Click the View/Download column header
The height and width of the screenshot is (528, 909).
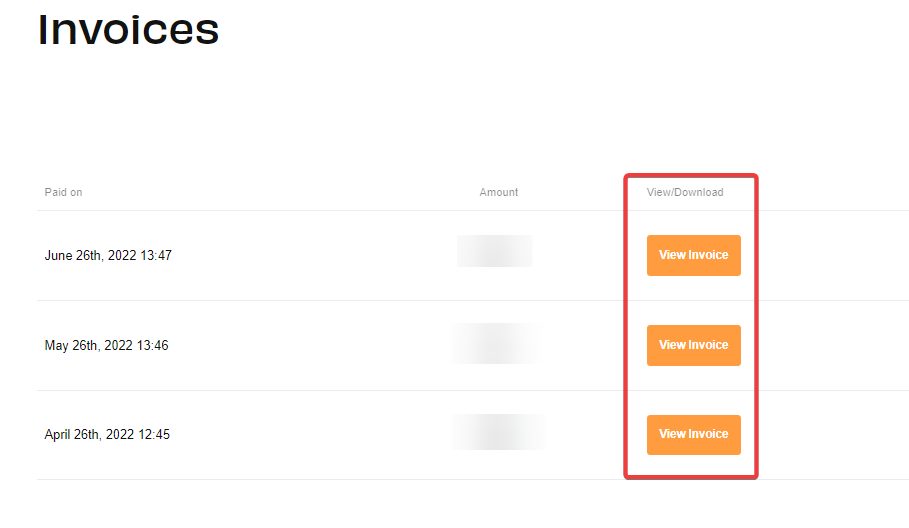(x=685, y=192)
